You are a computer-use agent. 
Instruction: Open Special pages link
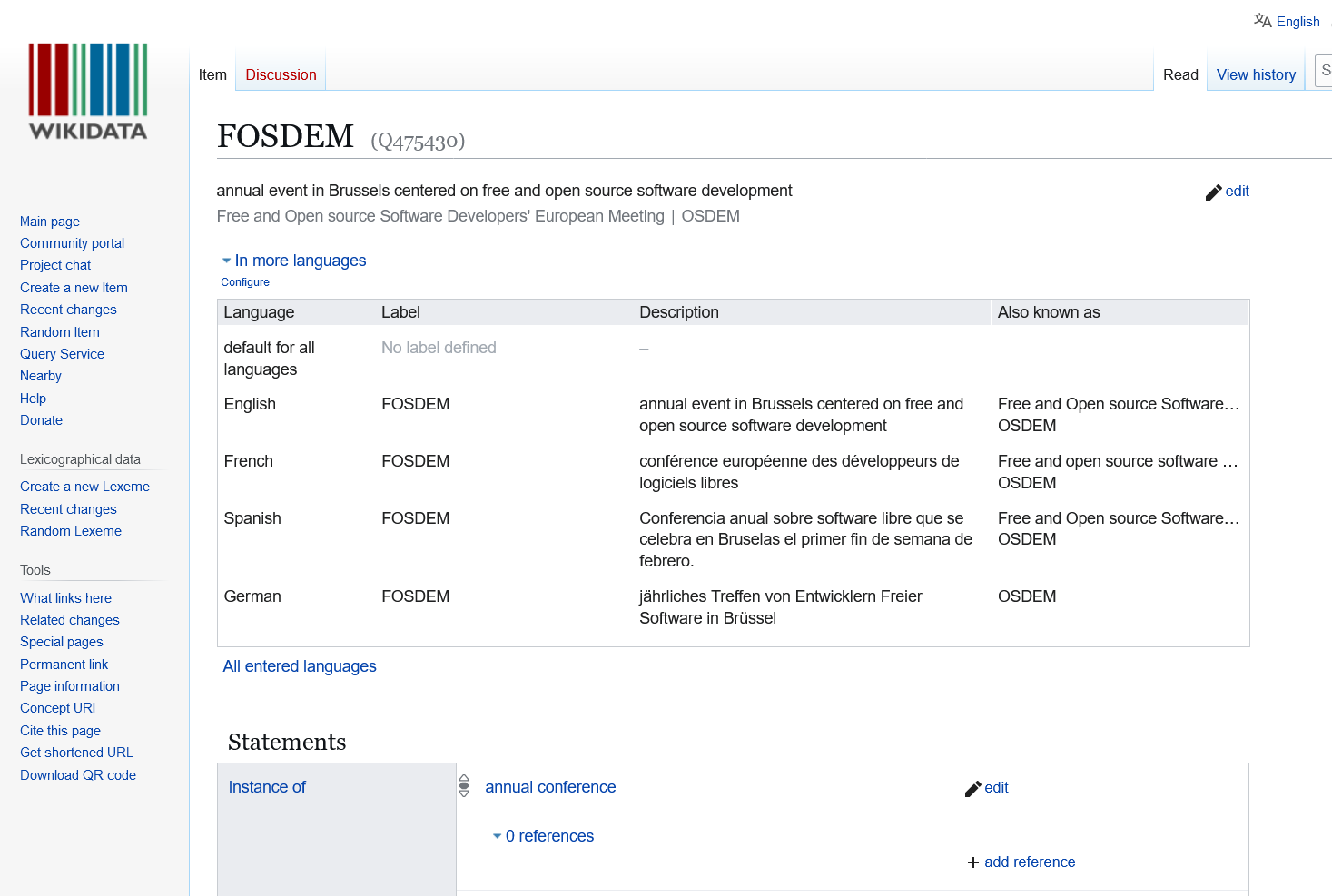62,642
